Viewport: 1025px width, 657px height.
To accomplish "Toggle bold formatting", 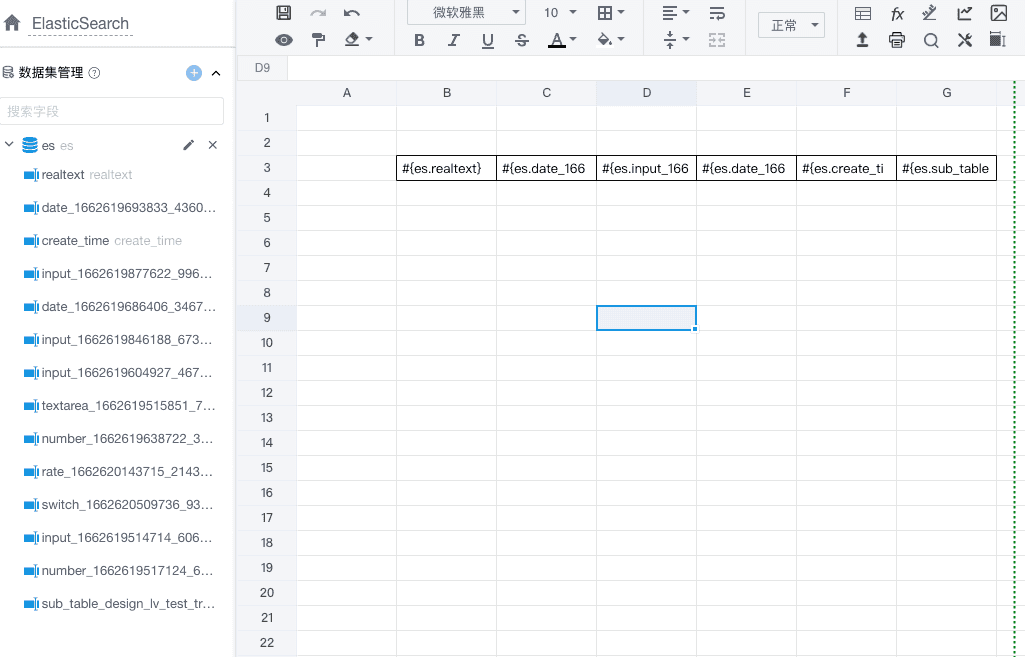I will pos(419,40).
